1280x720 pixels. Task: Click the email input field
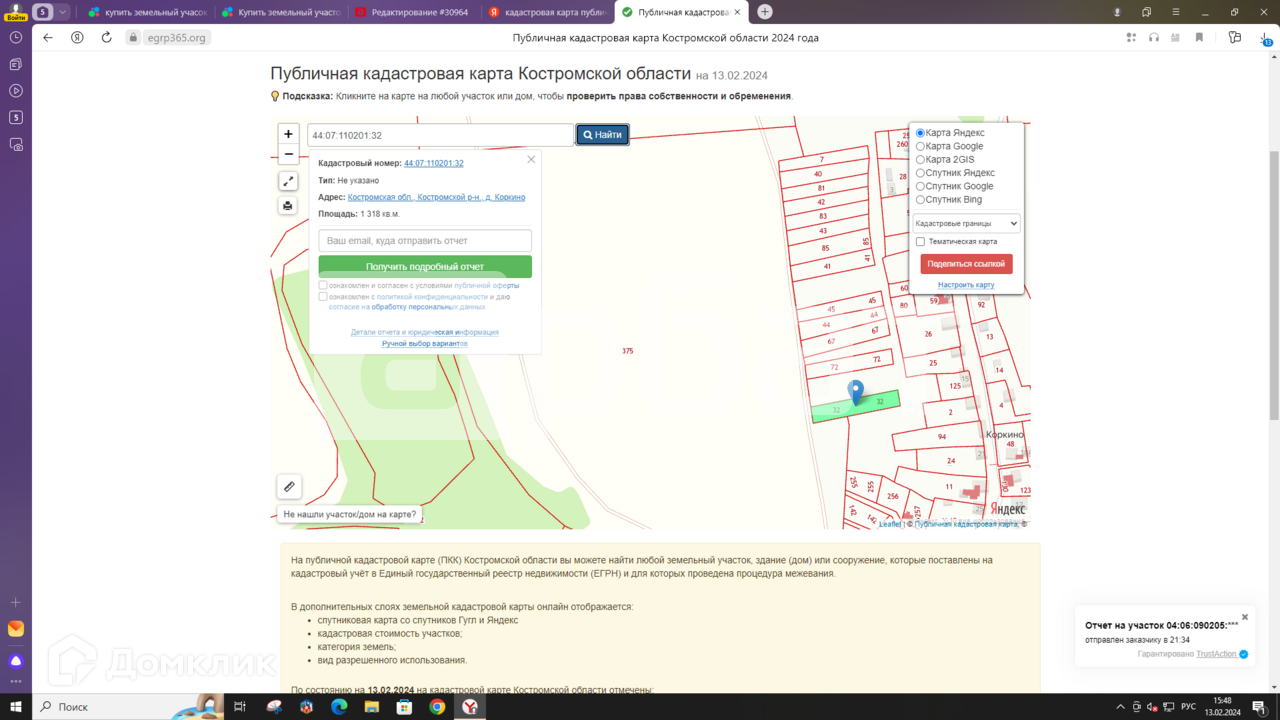coord(425,241)
